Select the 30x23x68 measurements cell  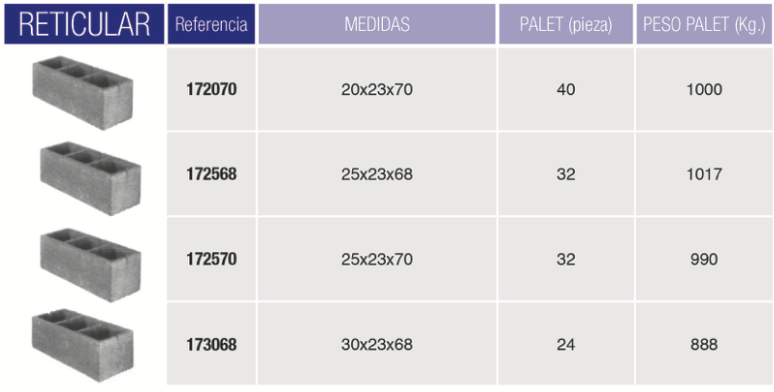pos(377,344)
